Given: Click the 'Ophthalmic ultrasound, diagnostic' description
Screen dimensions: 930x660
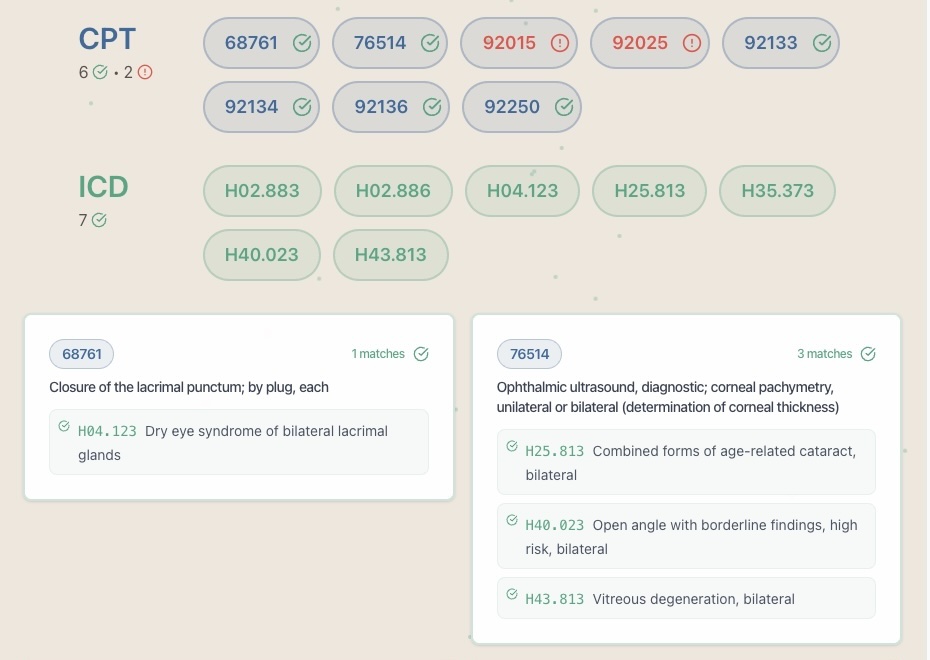Looking at the screenshot, I should [668, 397].
